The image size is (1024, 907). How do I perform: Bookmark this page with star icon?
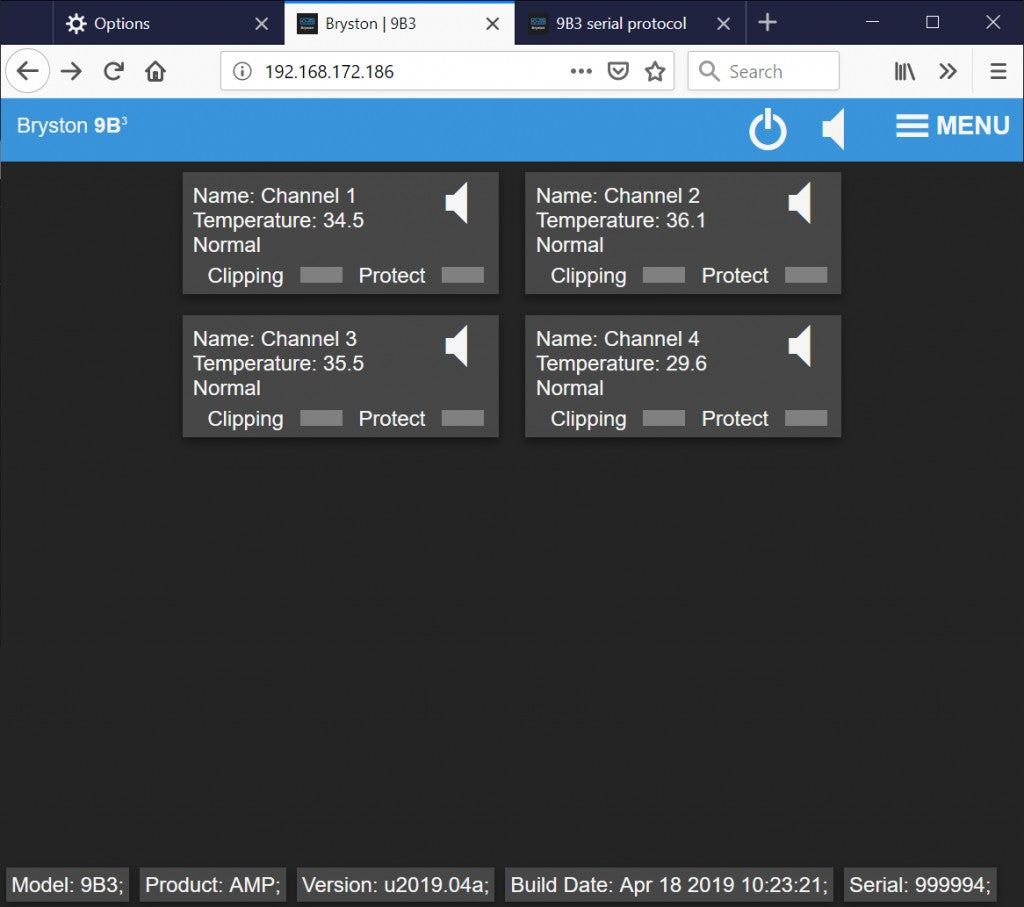[x=655, y=71]
